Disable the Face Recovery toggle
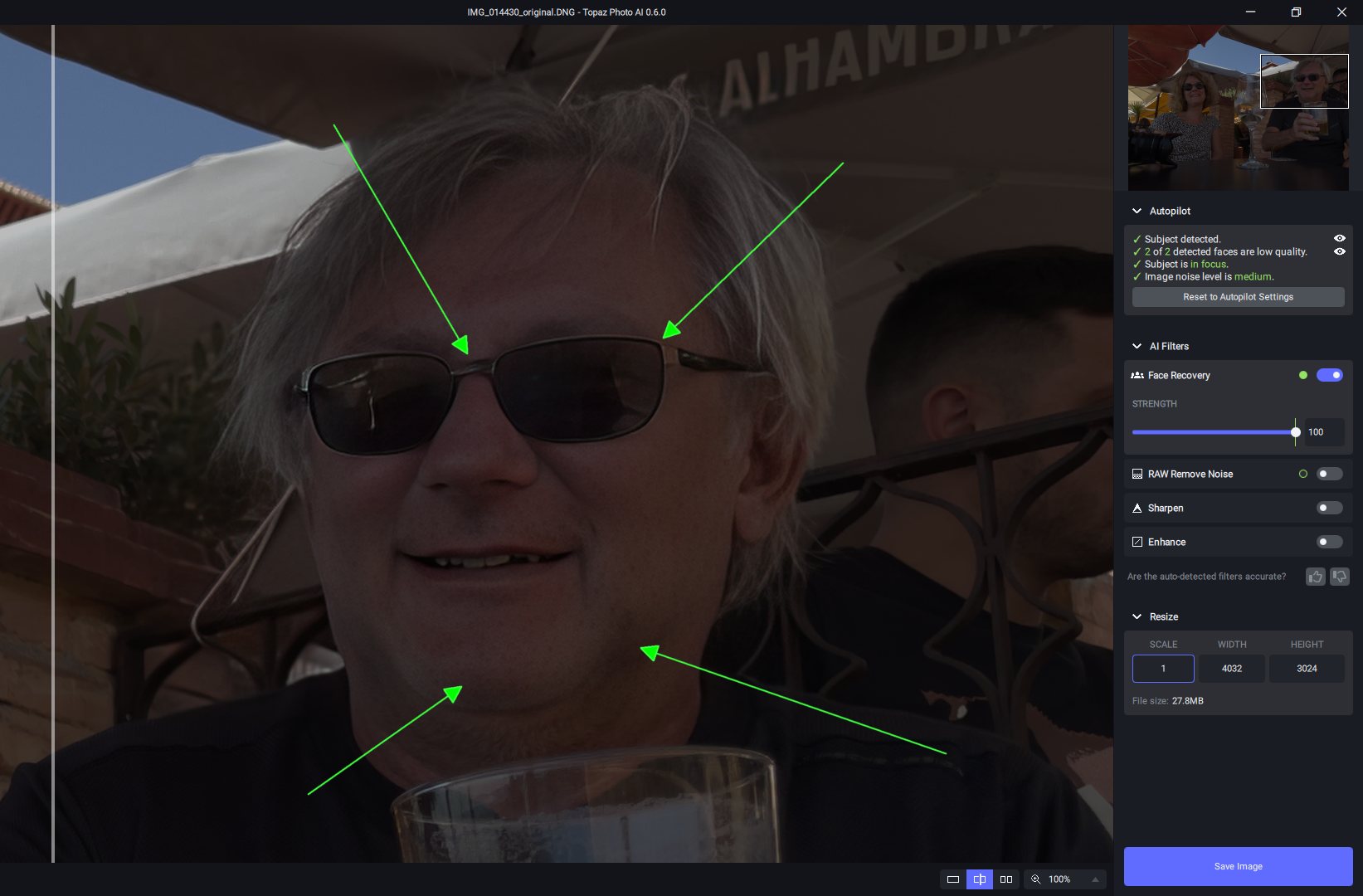This screenshot has height=896, width=1363. [1329, 376]
